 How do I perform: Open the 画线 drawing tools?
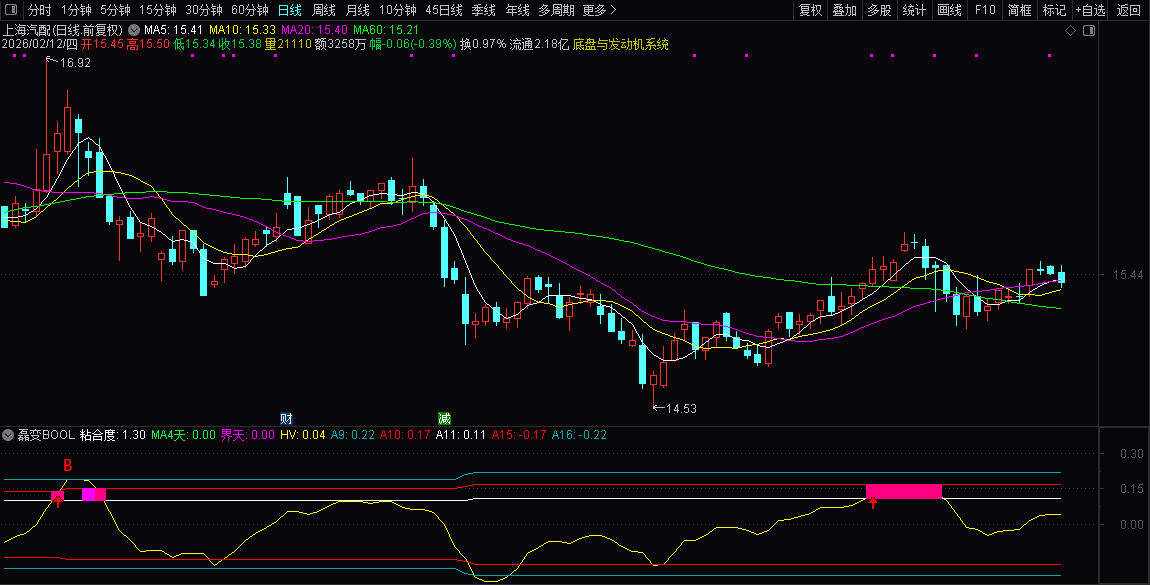[x=949, y=10]
